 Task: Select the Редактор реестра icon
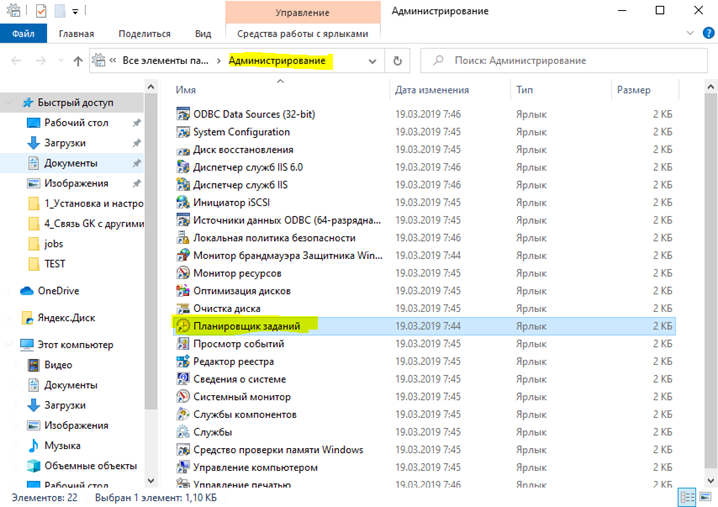(183, 361)
